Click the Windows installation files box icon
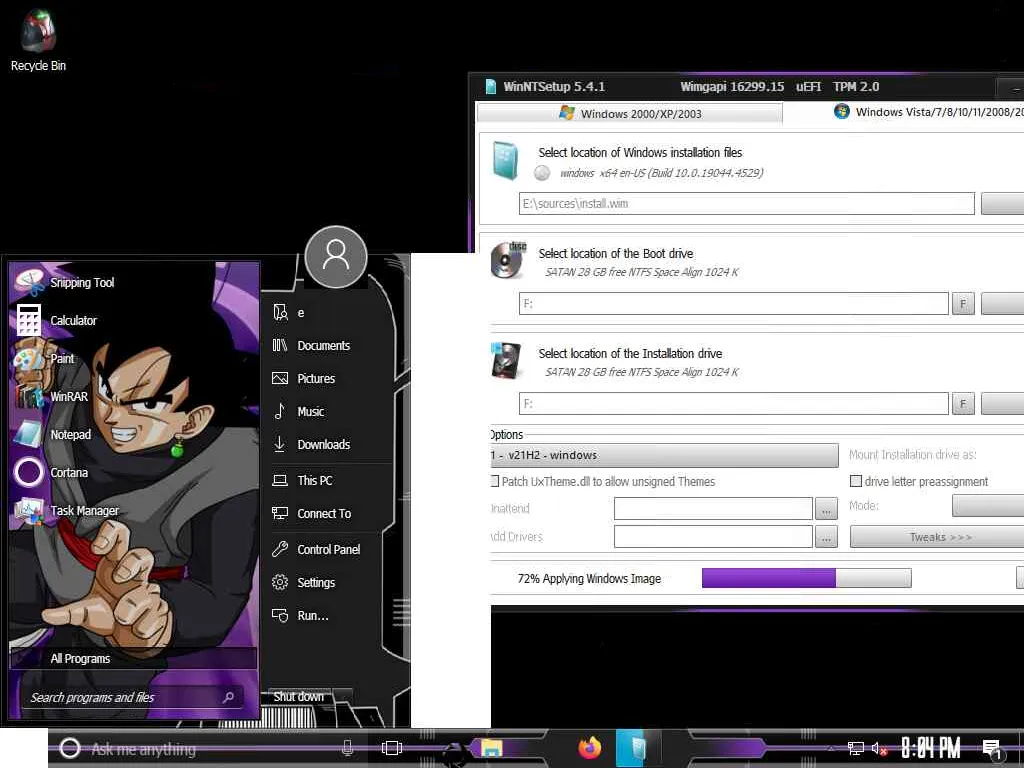 (x=505, y=161)
